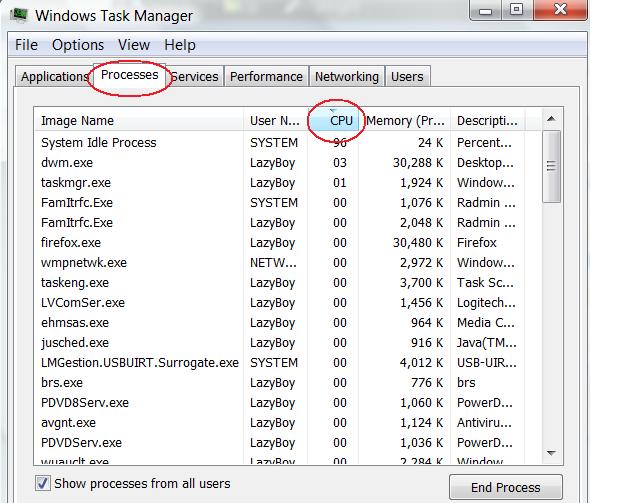Open the File menu
Image resolution: width=640 pixels, height=503 pixels.
point(27,45)
